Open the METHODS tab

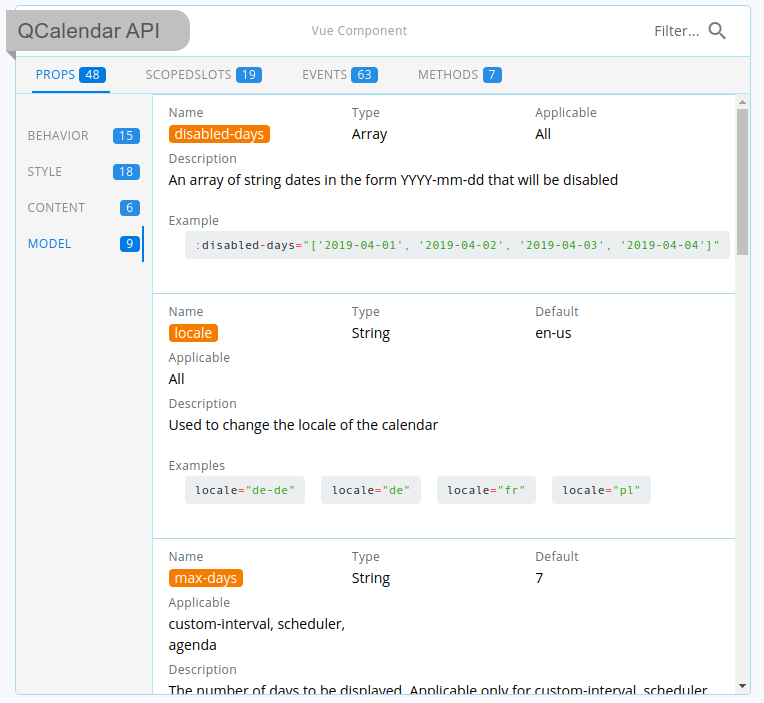pyautogui.click(x=460, y=75)
